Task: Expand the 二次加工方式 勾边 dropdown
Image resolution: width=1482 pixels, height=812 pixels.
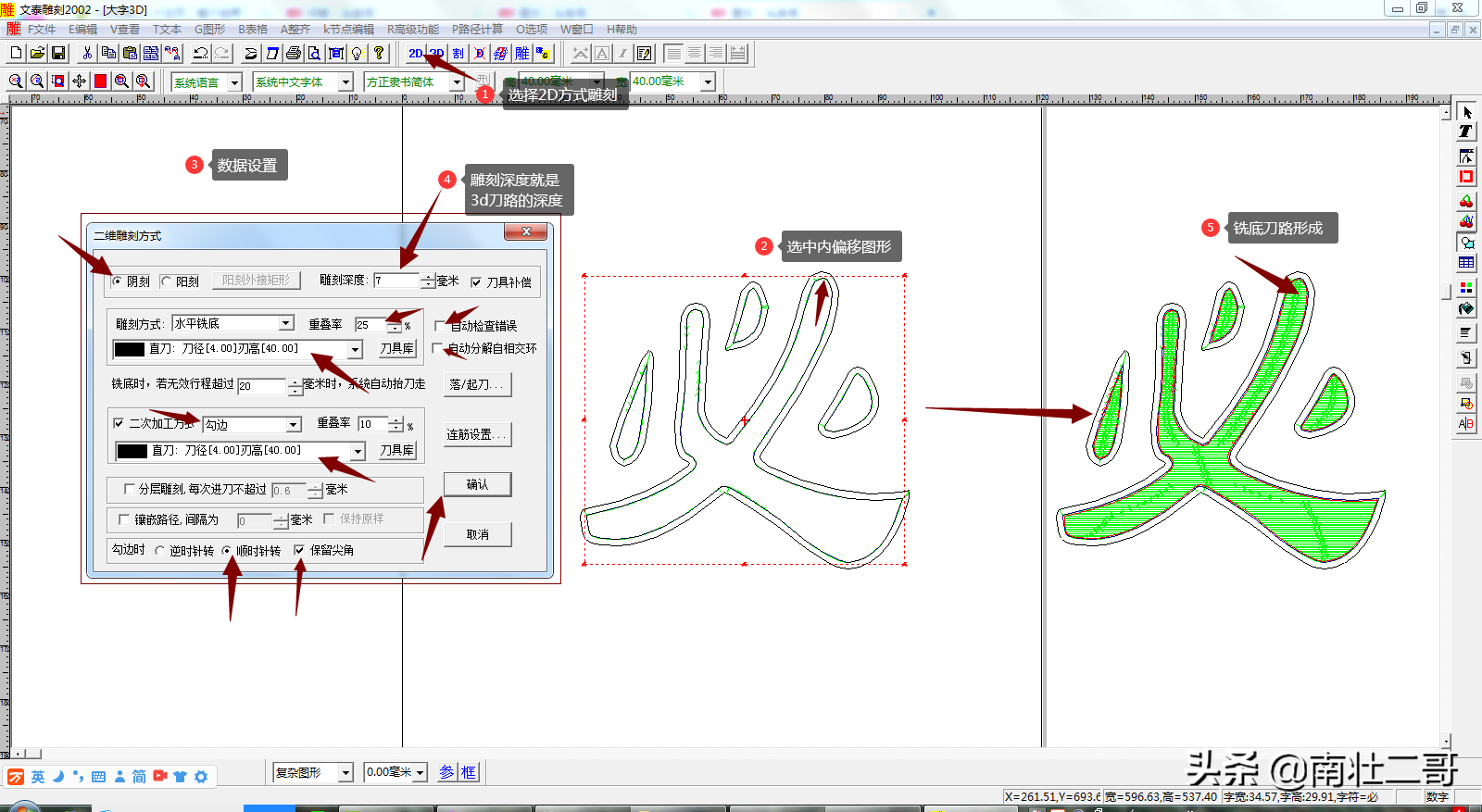Action: click(x=294, y=425)
